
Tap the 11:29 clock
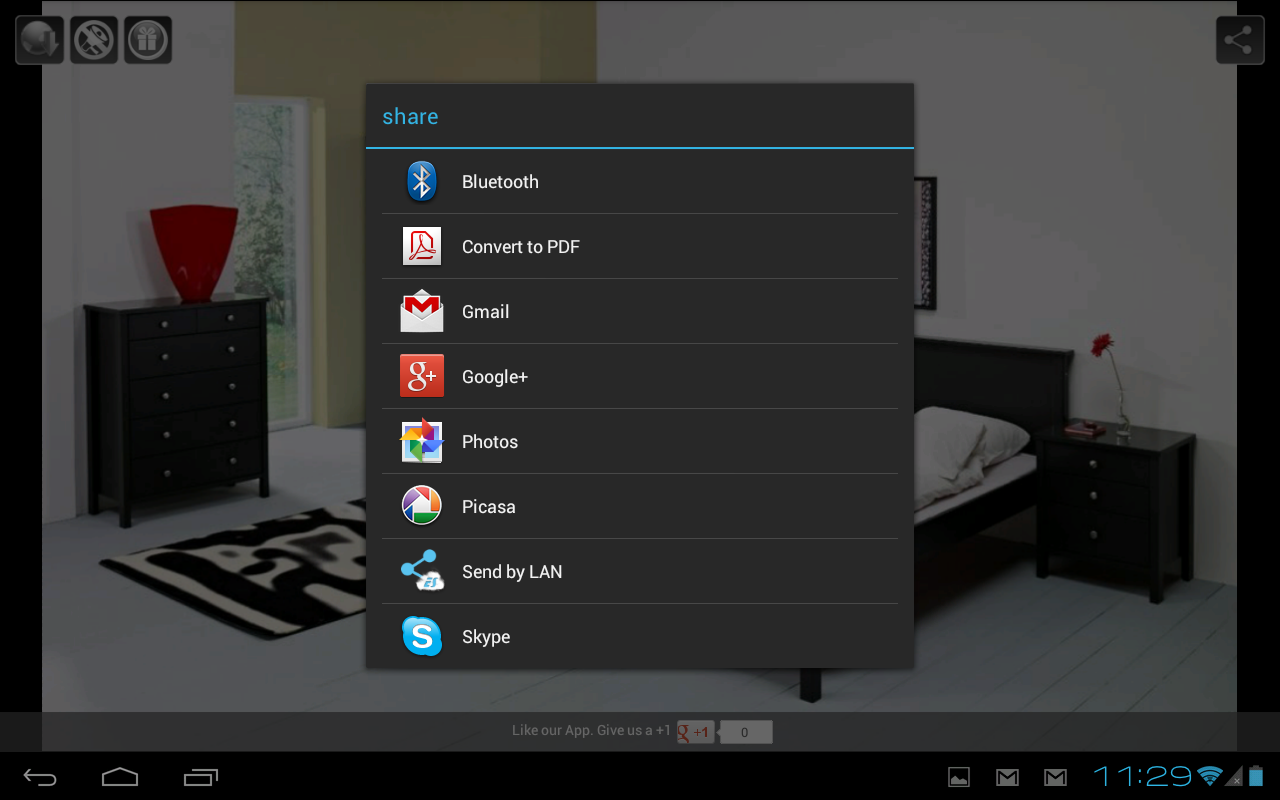click(x=1142, y=776)
